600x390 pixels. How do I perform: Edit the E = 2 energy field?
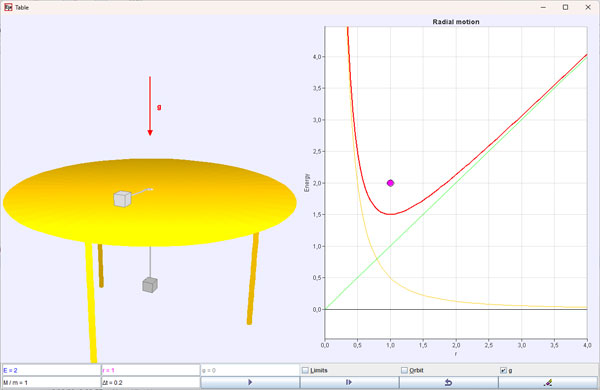click(x=51, y=370)
